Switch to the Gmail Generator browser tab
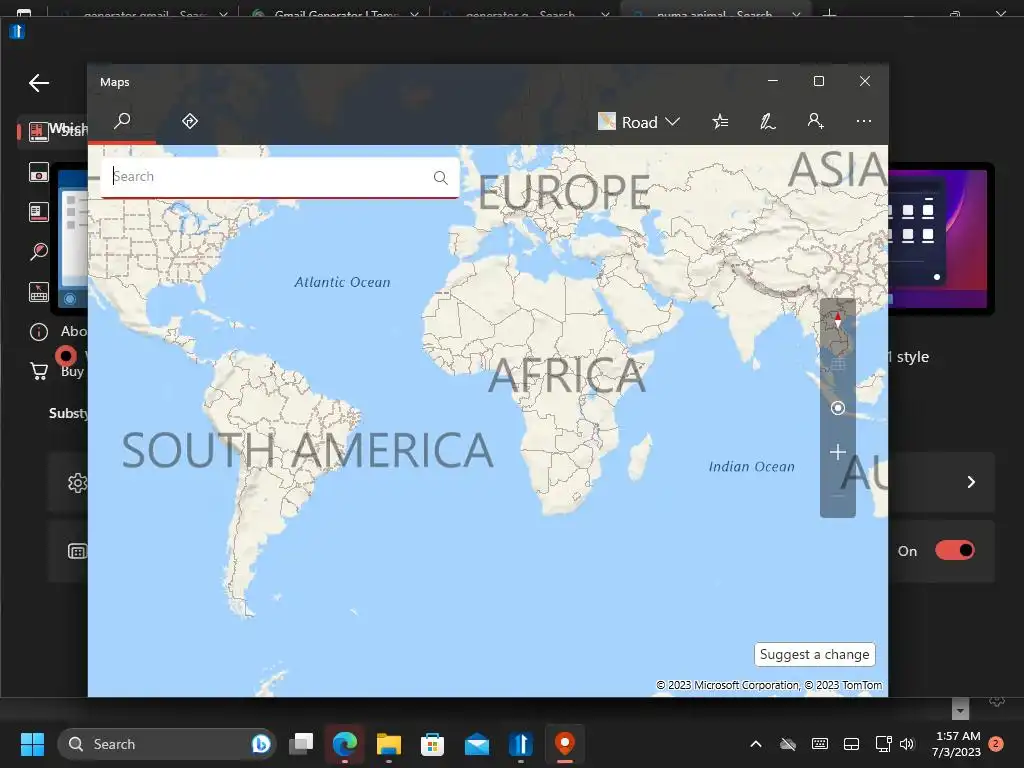1024x768 pixels. coord(334,13)
